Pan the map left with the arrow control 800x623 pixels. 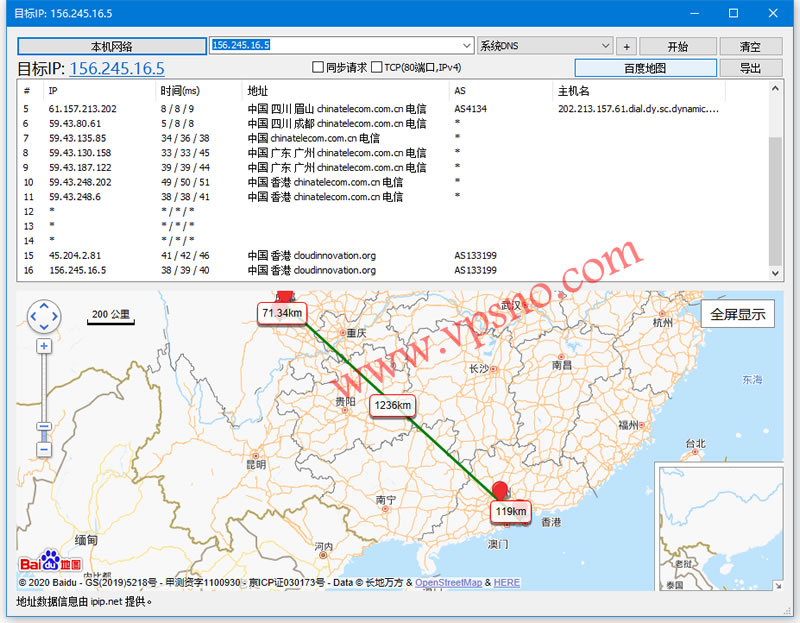(33, 318)
